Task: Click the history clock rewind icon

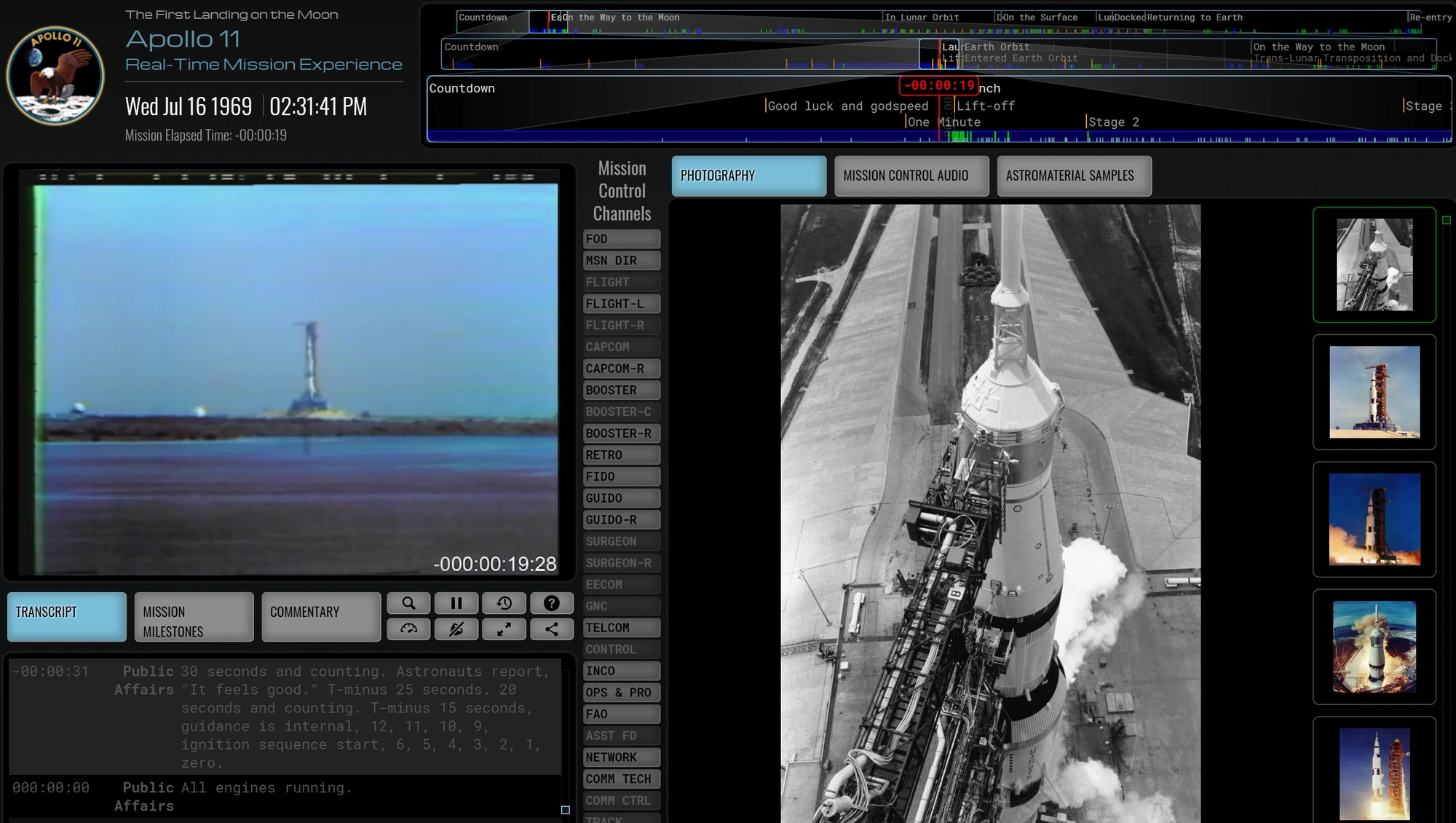Action: [504, 603]
